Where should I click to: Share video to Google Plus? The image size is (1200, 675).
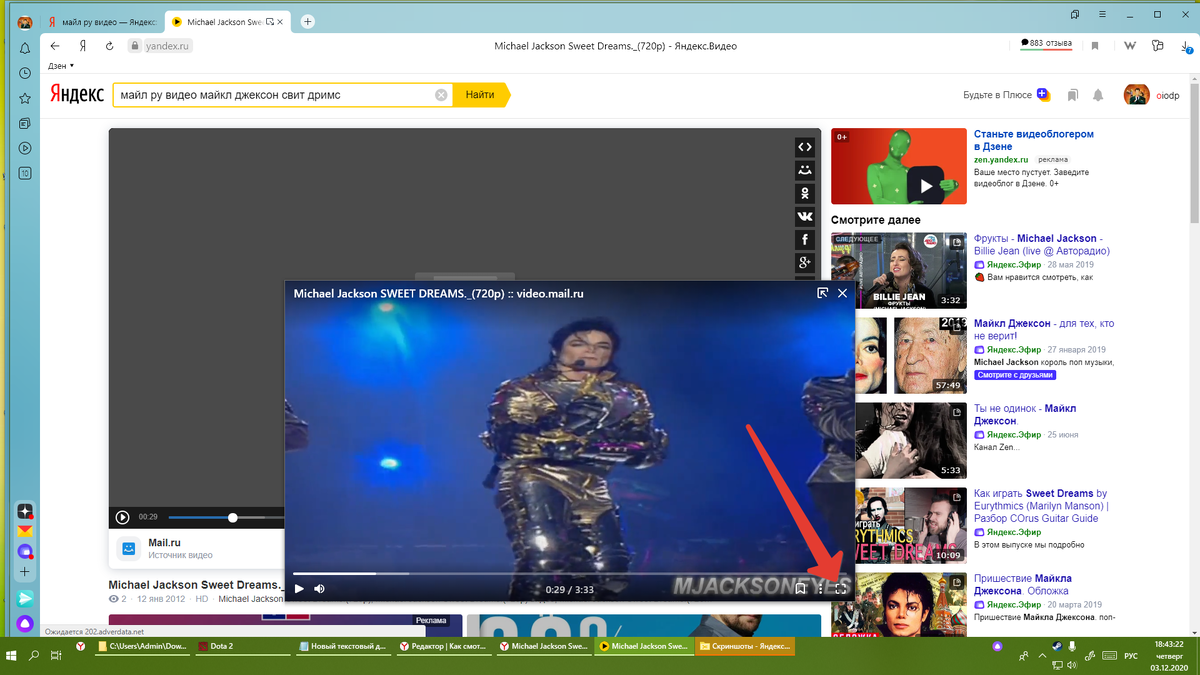[x=805, y=262]
